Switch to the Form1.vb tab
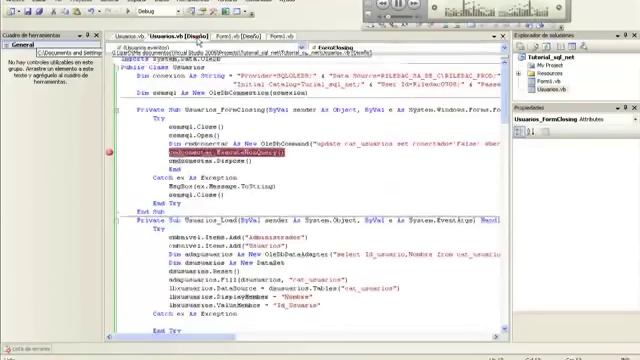This screenshot has width=640, height=360. click(x=282, y=36)
